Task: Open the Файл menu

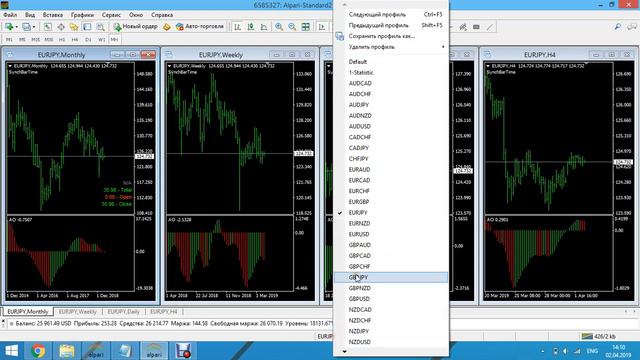Action: point(10,15)
